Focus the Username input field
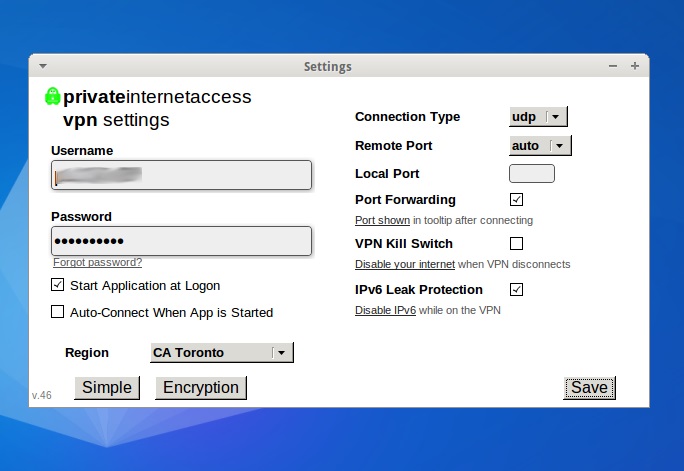Viewport: 684px width, 471px height. point(181,175)
